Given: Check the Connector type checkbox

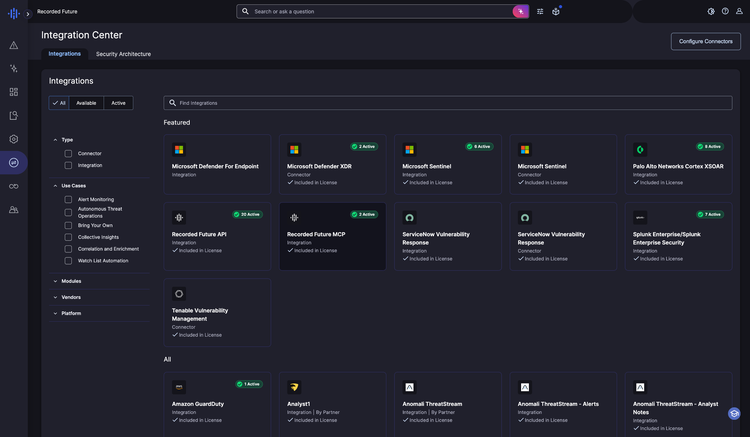Looking at the screenshot, I should 68,153.
